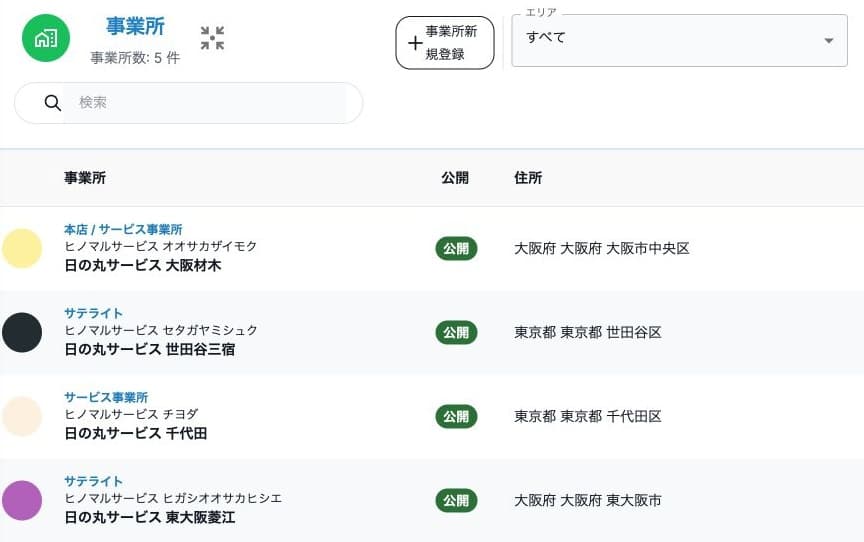Click the 事業所 column header
This screenshot has width=864, height=542.
[x=85, y=178]
